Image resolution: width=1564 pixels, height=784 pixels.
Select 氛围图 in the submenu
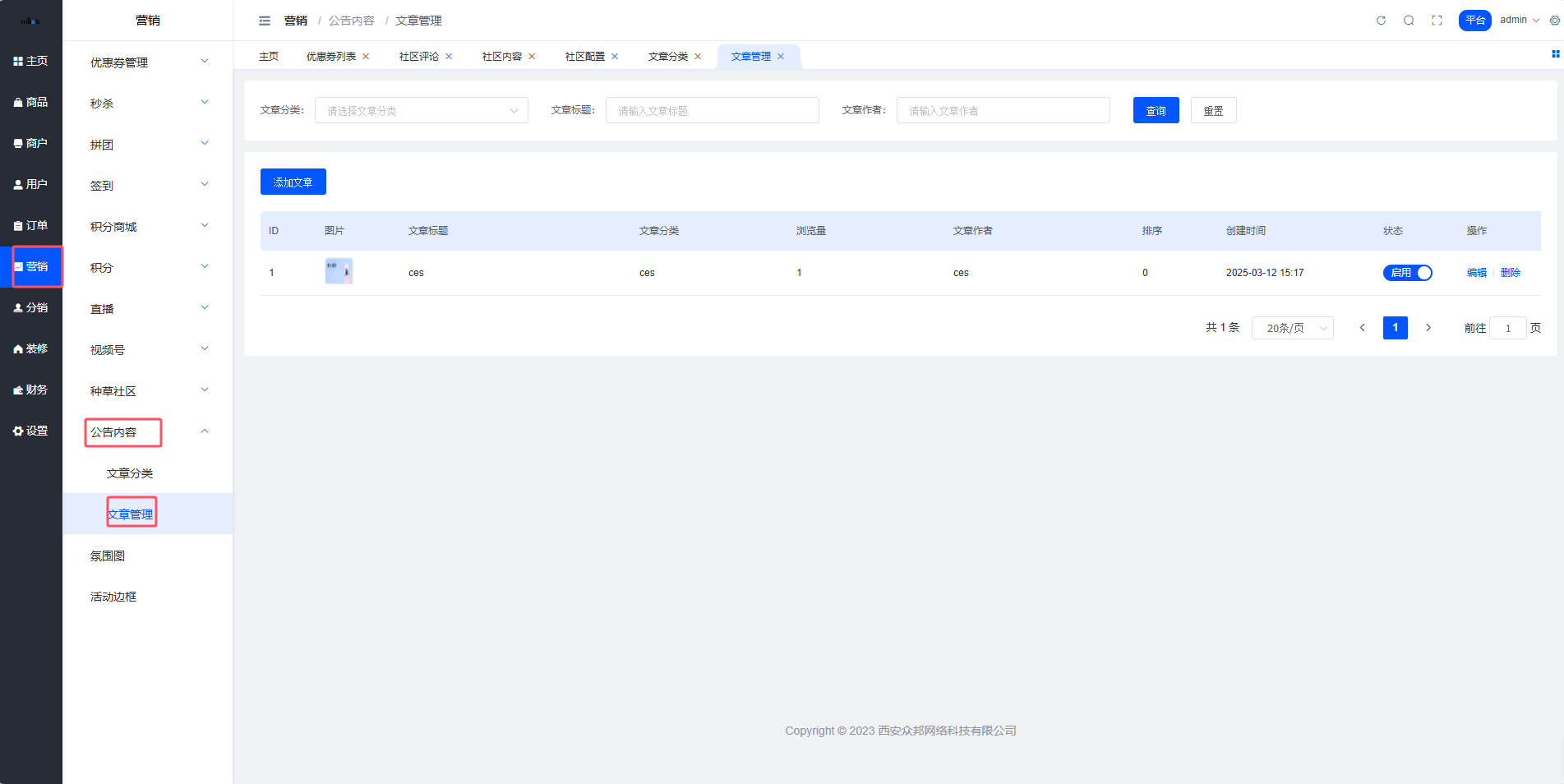[108, 556]
